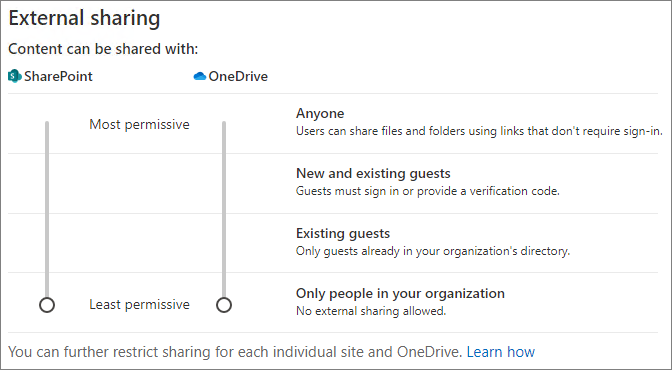This screenshot has height=370, width=672.
Task: Click "No external sharing allowed." description
Action: [371, 311]
